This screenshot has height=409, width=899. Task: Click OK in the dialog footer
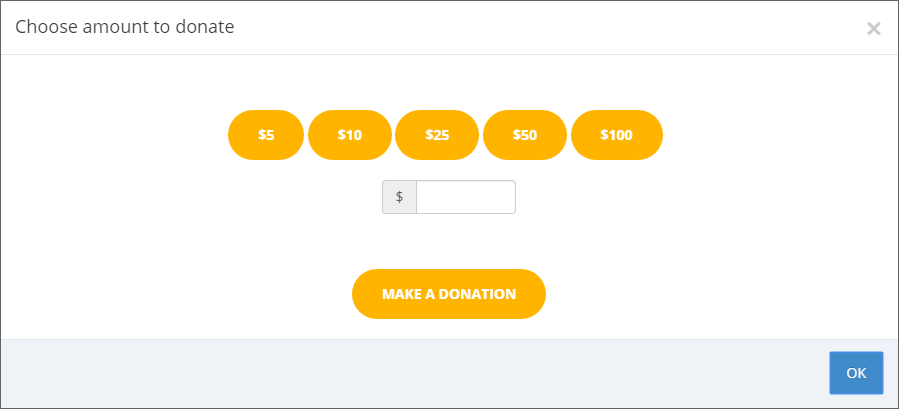click(x=856, y=373)
